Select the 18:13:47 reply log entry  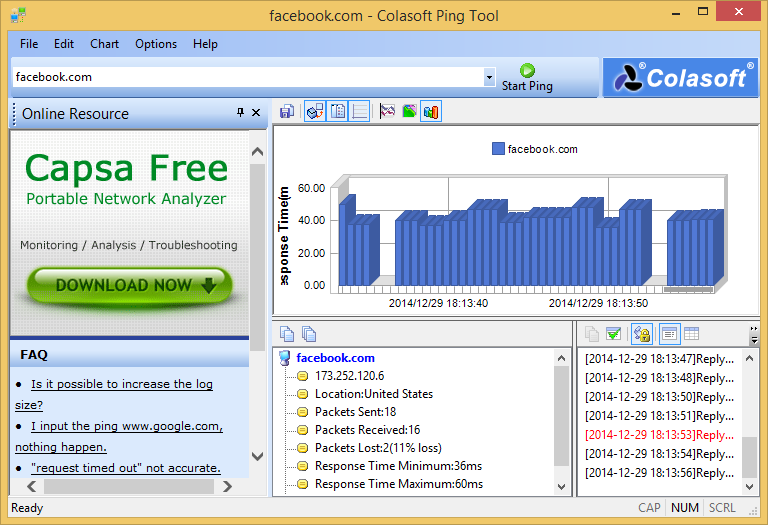point(659,359)
